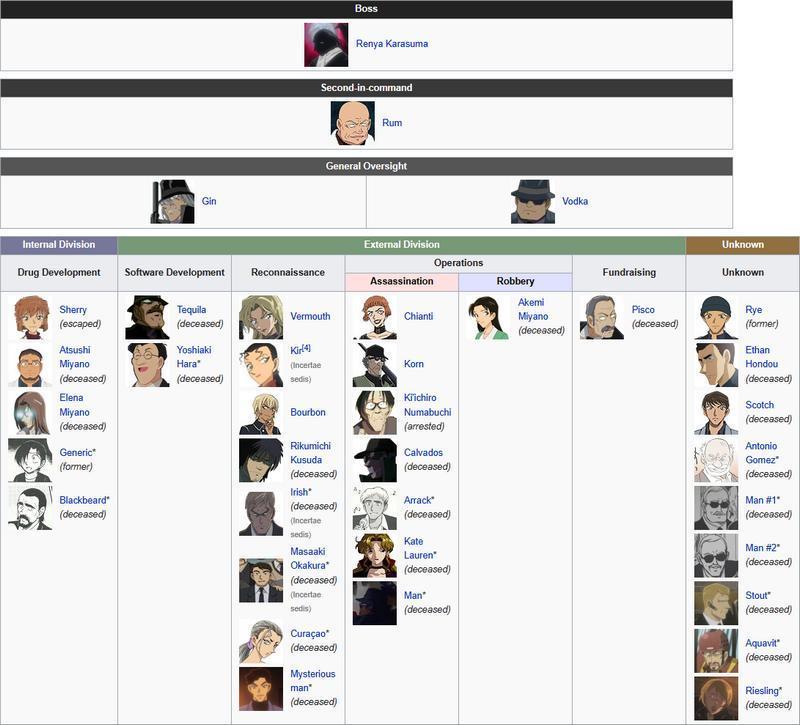800x725 pixels.
Task: Open the Elena Miyano link
Action: 74,405
